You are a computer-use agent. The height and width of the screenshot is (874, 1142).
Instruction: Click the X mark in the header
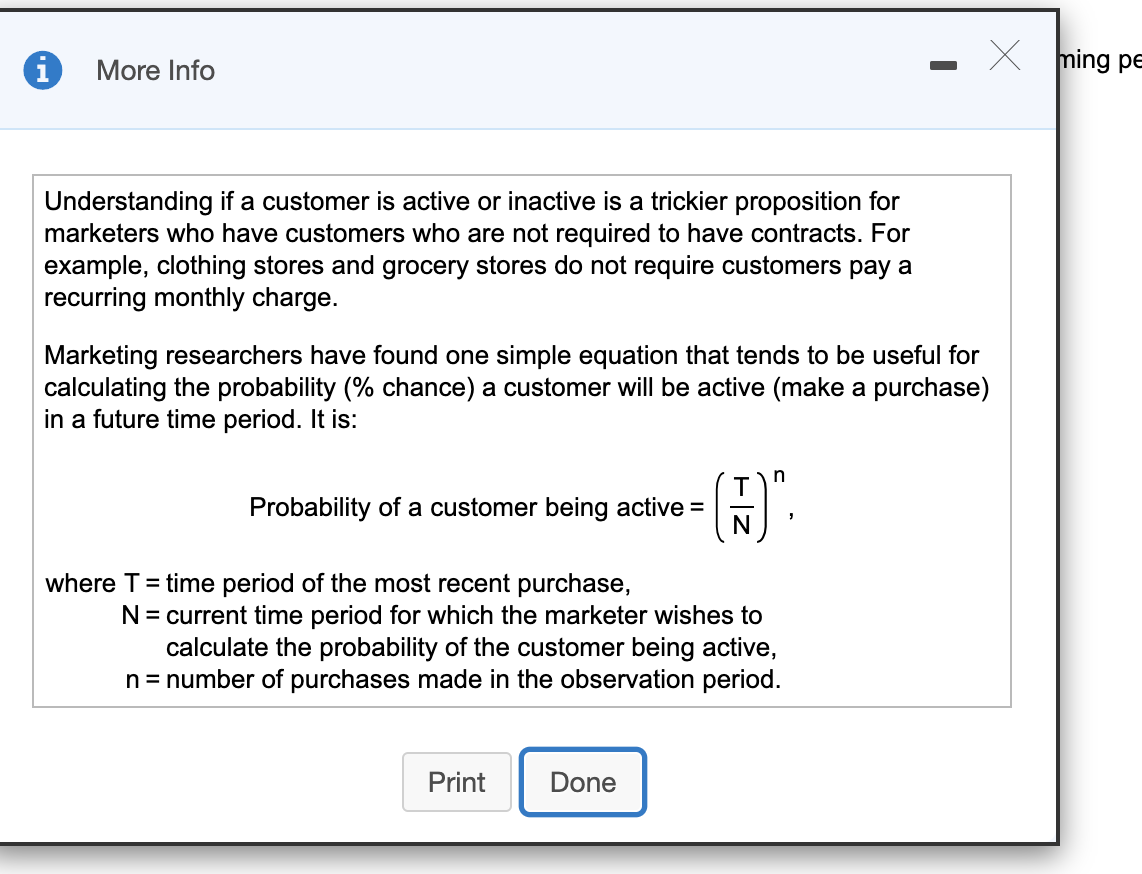(1004, 56)
